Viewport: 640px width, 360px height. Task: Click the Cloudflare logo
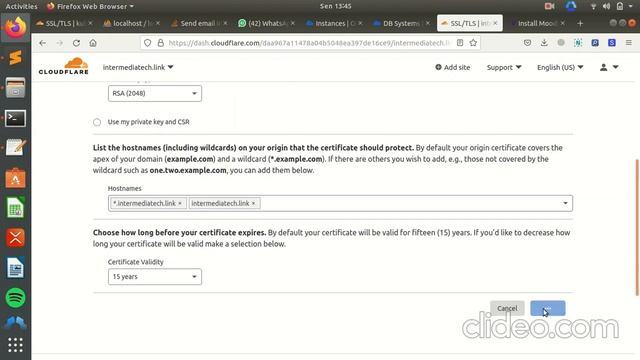64,66
